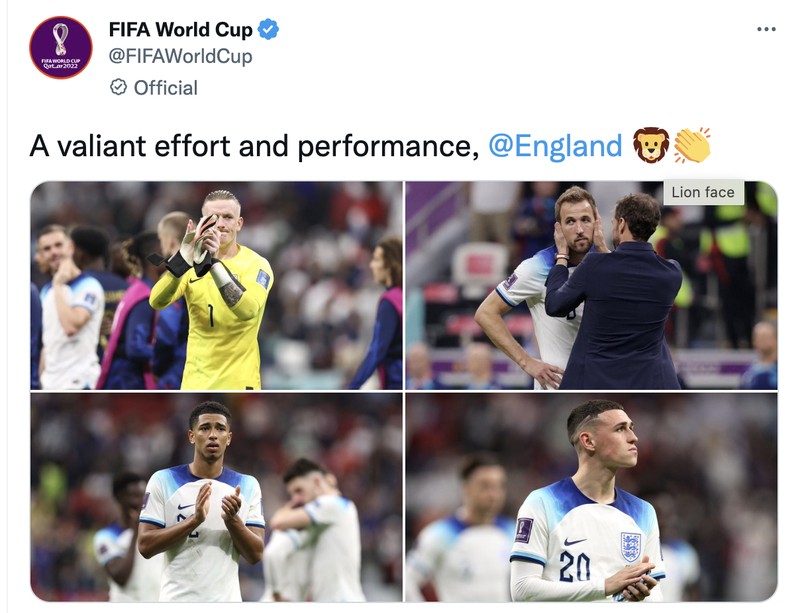Click the FIFA World Cup display name

(x=180, y=30)
